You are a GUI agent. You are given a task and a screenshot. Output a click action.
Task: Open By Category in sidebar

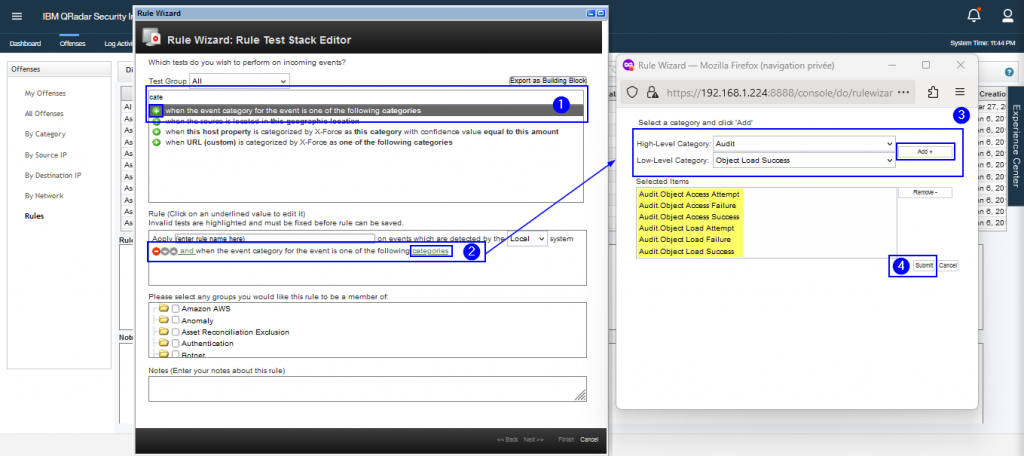45,134
